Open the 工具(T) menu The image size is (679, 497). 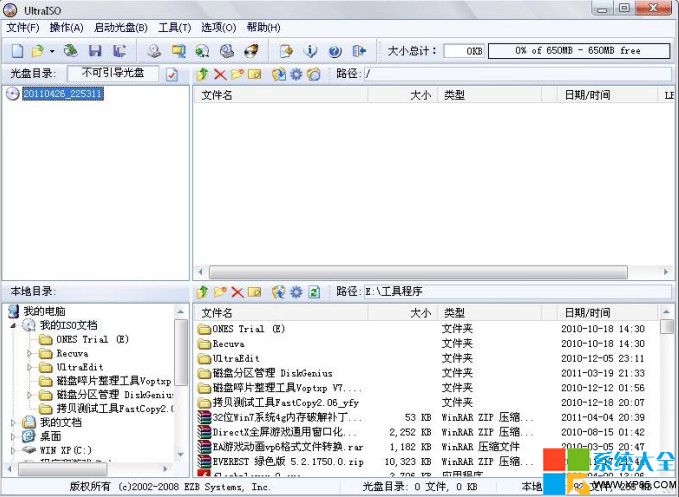click(x=174, y=27)
